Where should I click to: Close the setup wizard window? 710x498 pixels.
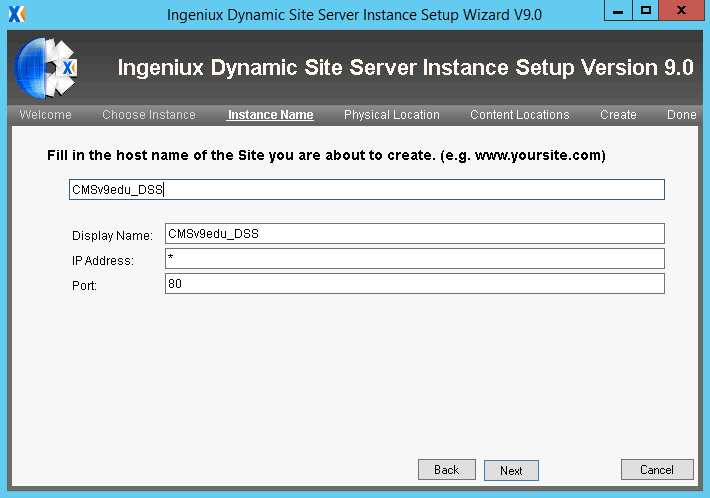tap(681, 10)
